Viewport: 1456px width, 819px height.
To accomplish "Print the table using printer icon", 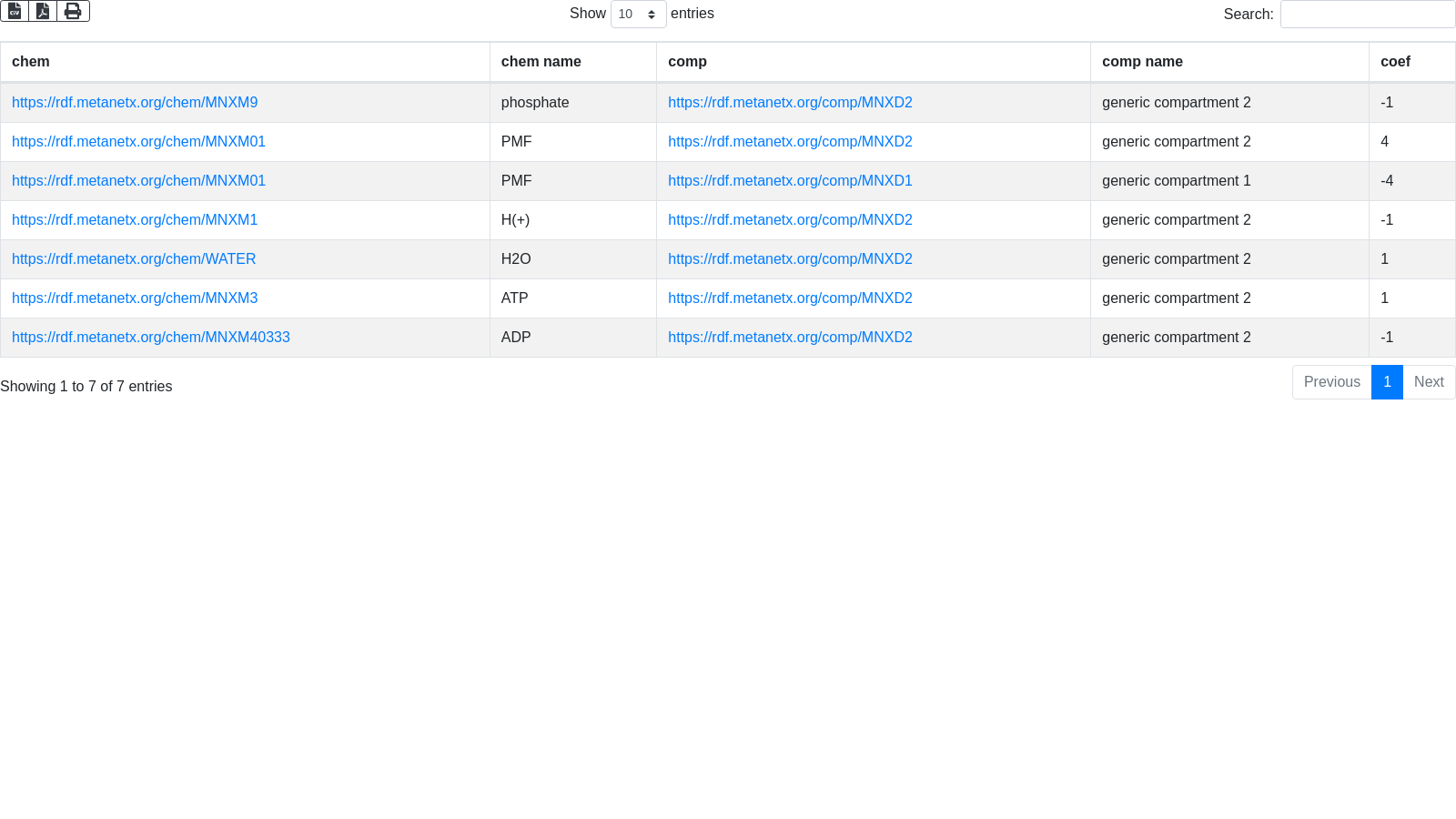I will coord(73,11).
